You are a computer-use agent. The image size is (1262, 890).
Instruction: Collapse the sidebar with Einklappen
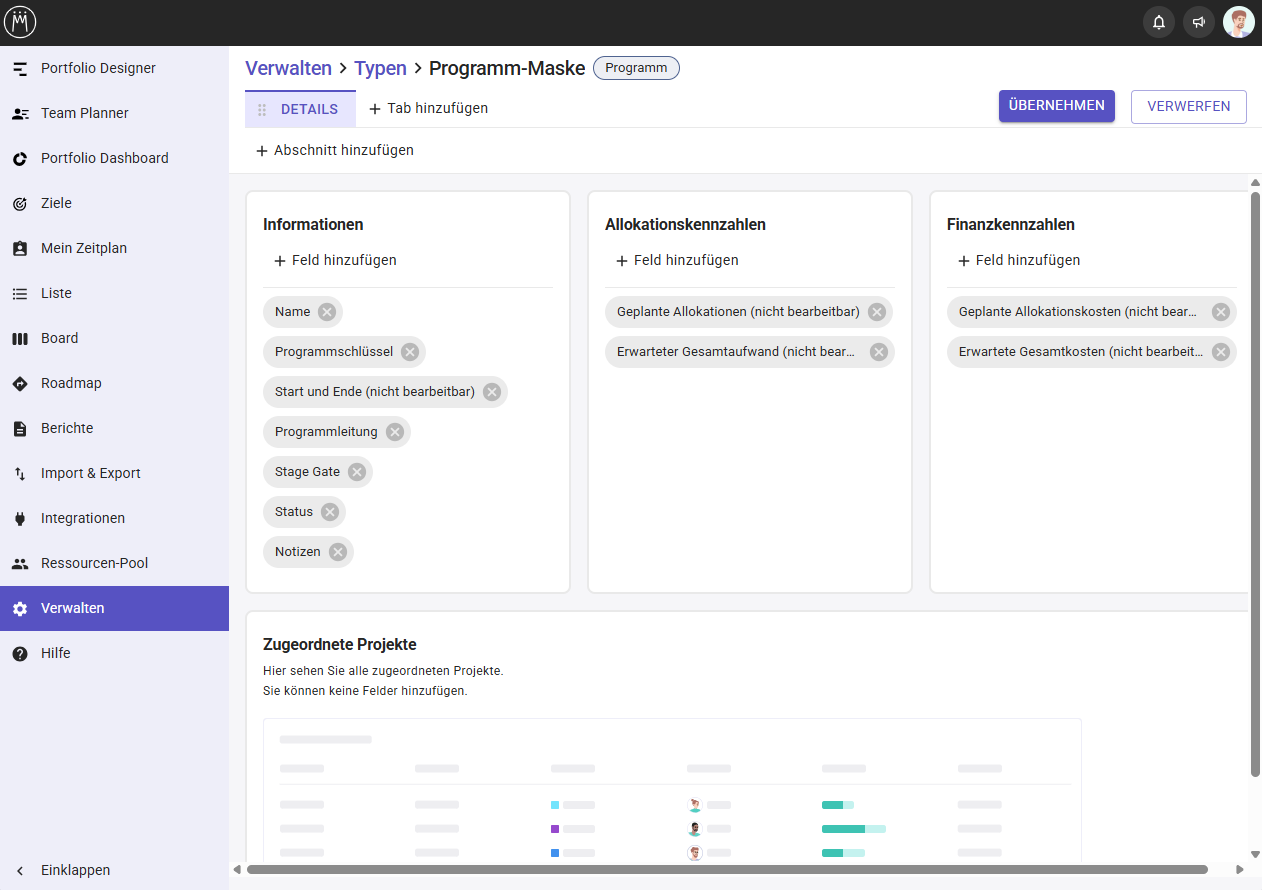coord(75,870)
